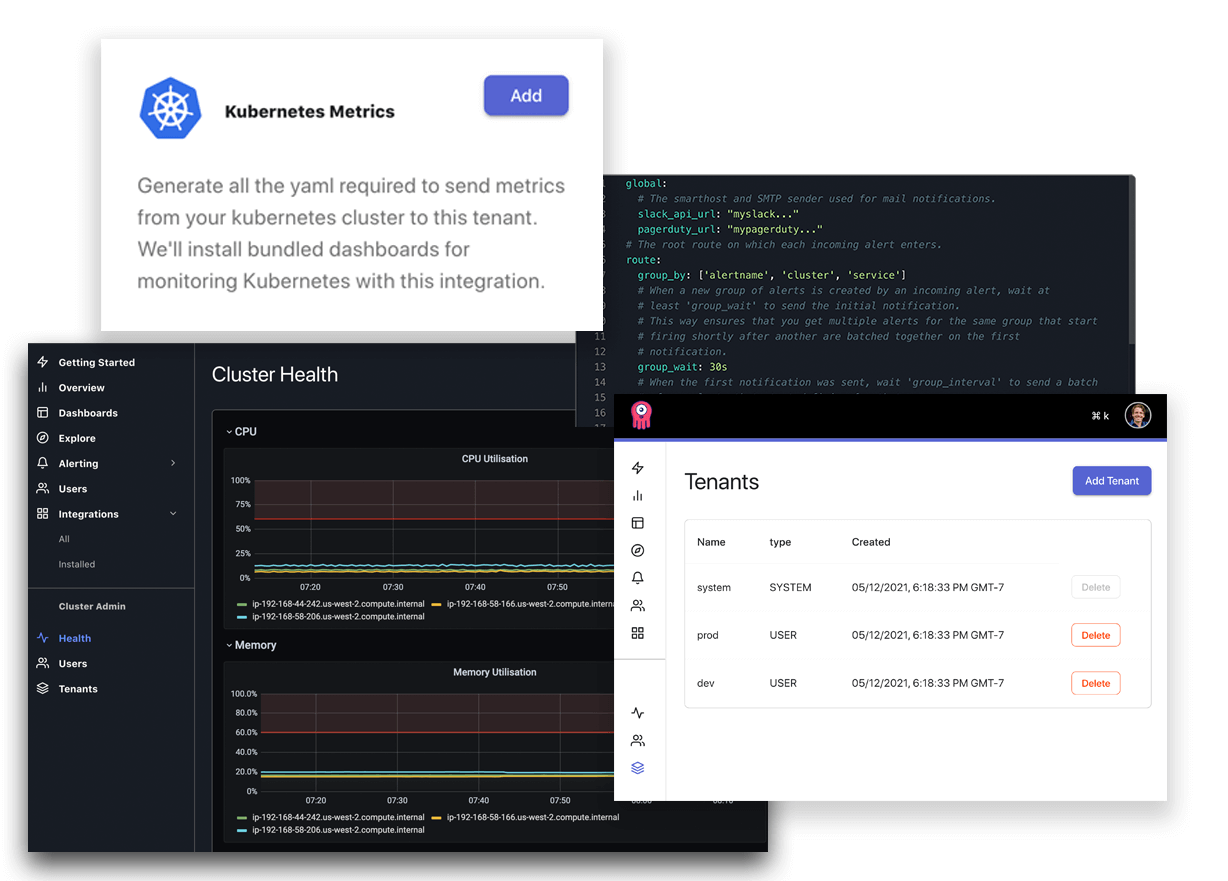
Task: Toggle ip-192-168-58-166 series in CPU legend
Action: point(524,604)
